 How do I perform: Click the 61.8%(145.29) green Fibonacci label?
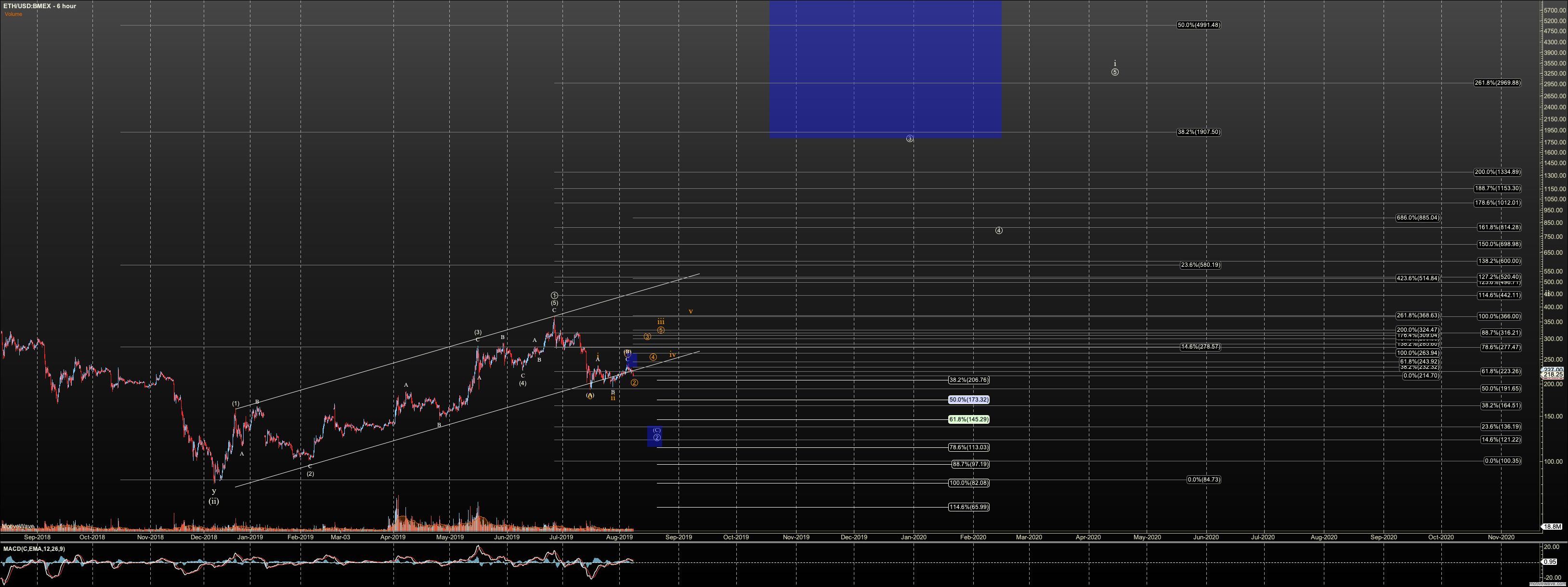[968, 419]
